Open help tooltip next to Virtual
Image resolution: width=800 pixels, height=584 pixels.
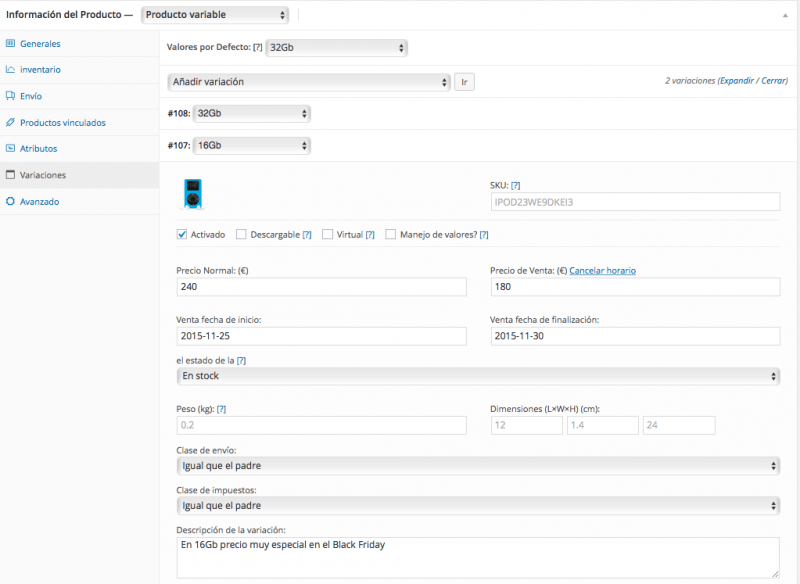point(370,235)
